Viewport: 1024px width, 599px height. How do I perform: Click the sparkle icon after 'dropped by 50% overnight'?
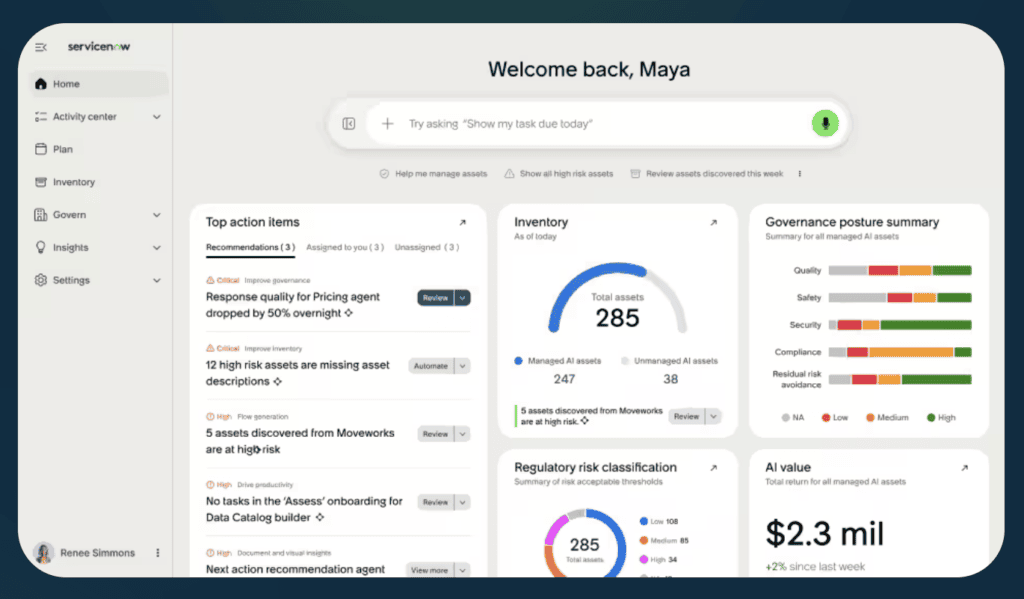point(349,313)
